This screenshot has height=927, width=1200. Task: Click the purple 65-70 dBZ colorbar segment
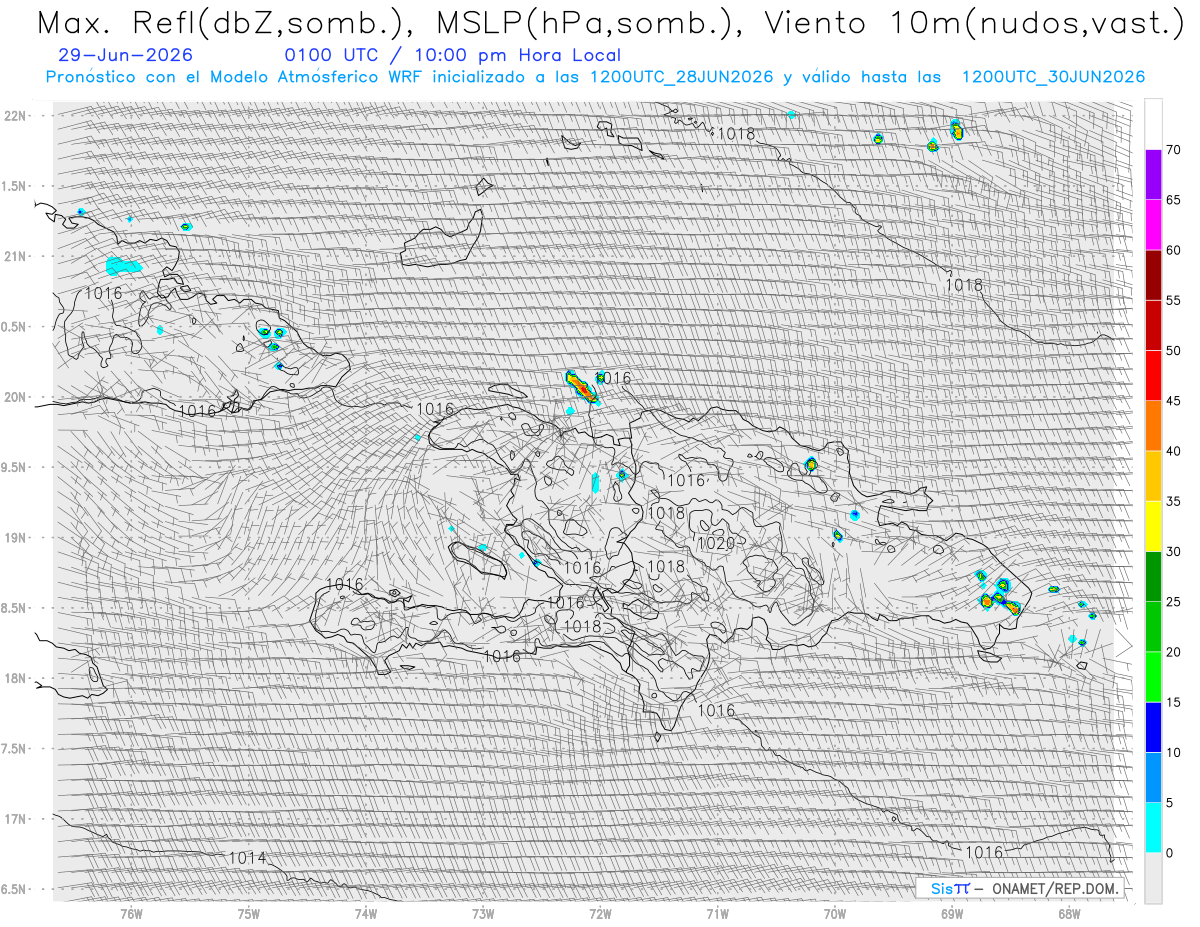click(x=1153, y=175)
